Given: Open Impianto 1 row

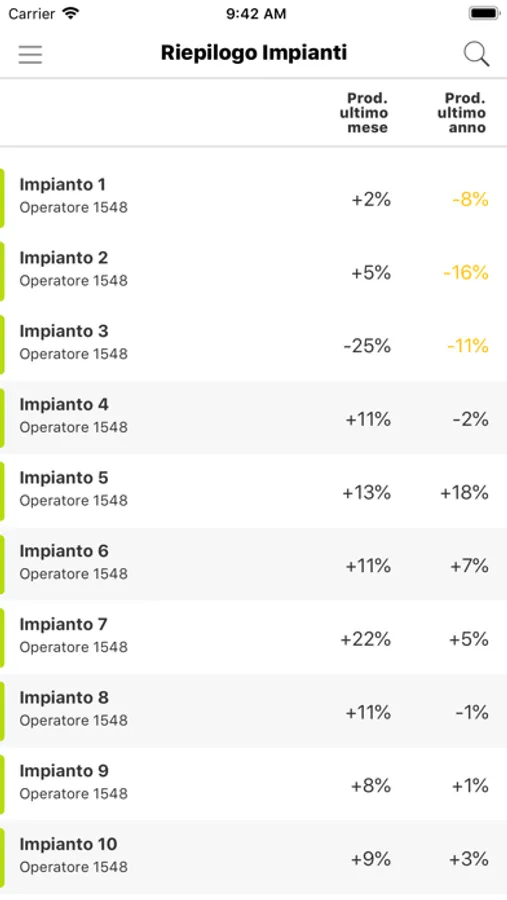Looking at the screenshot, I should [253, 199].
